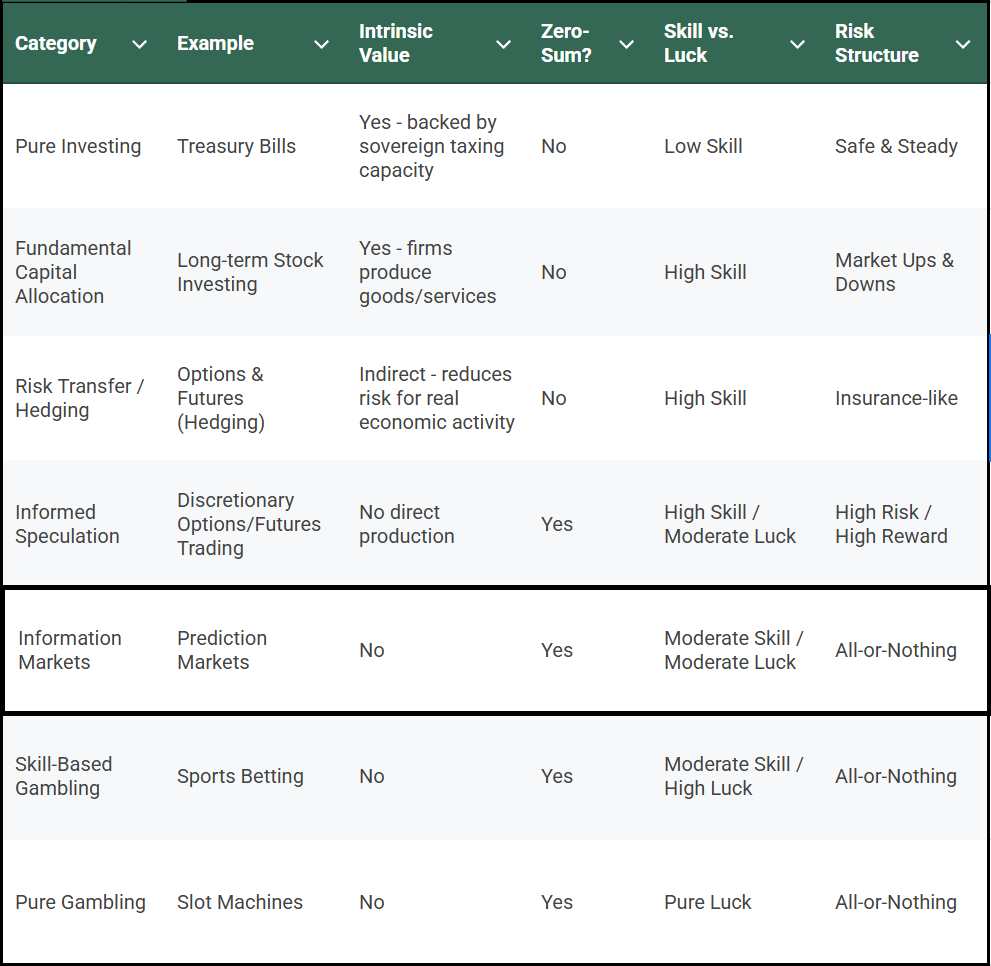Select the Fundamental Capital Allocation cell
Screen dimensions: 991x966
click(73, 272)
